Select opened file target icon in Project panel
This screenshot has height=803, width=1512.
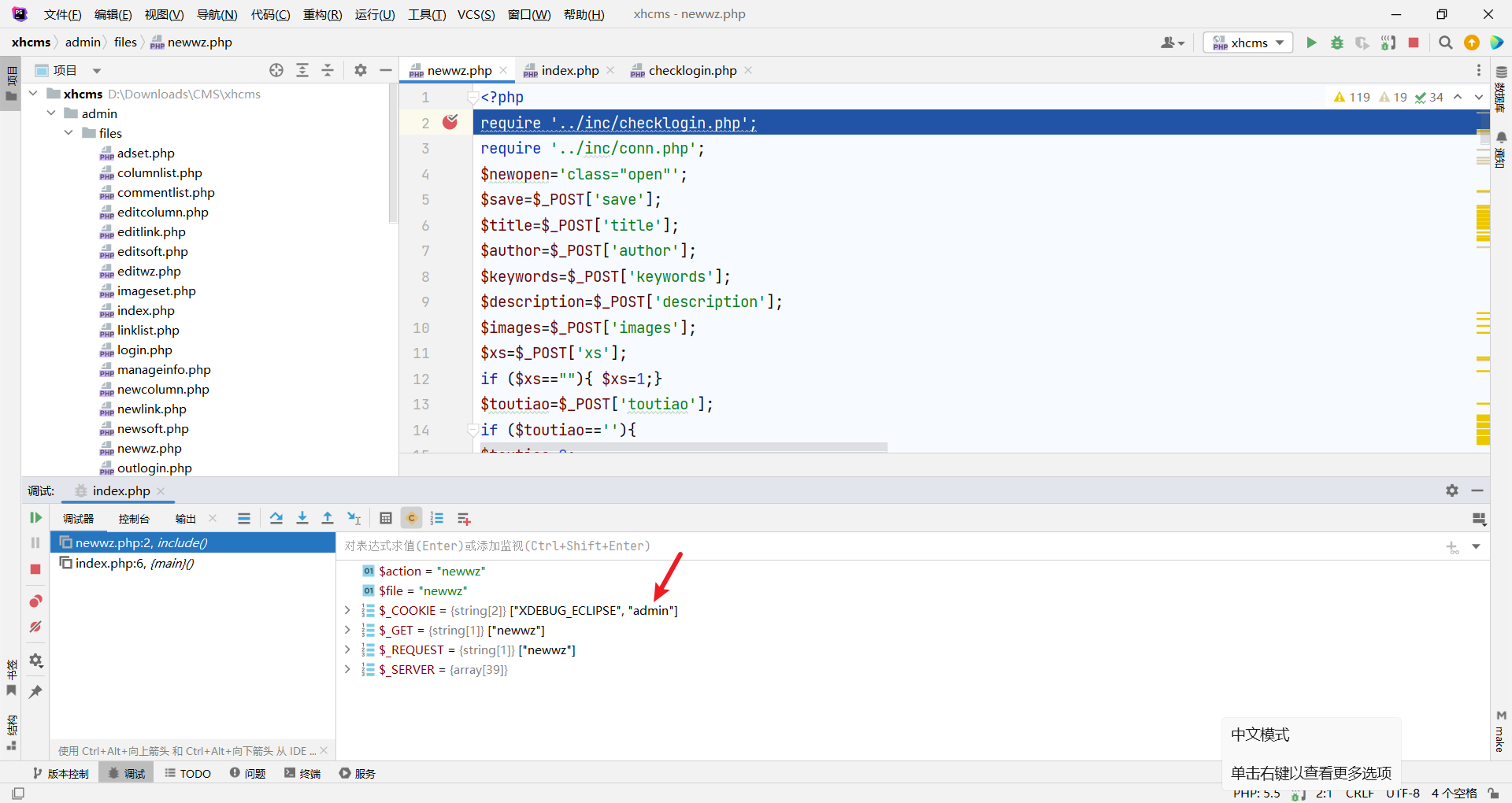point(276,70)
